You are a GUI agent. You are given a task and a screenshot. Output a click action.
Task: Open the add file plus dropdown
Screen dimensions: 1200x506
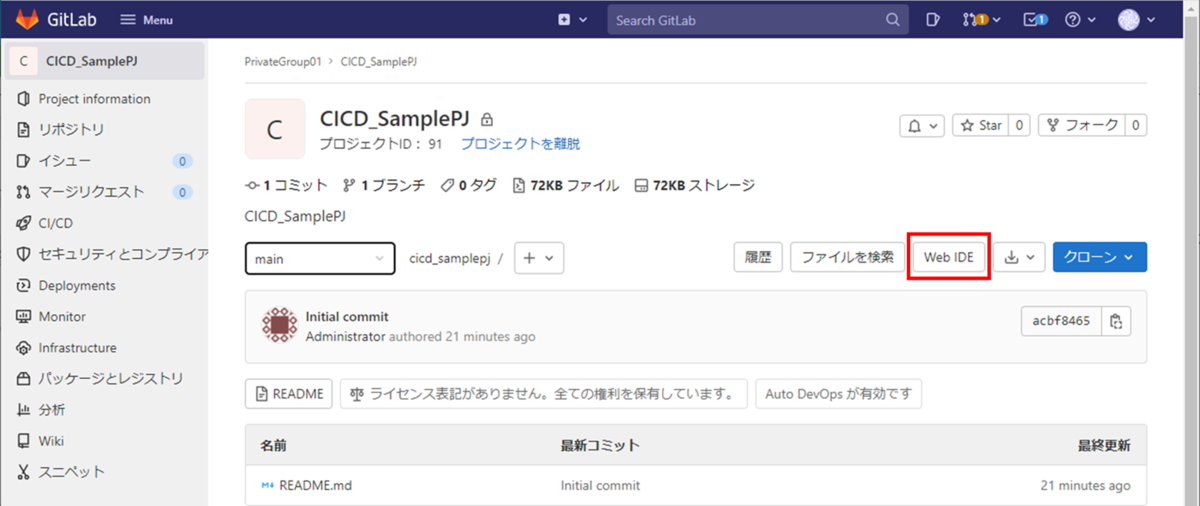click(x=539, y=258)
